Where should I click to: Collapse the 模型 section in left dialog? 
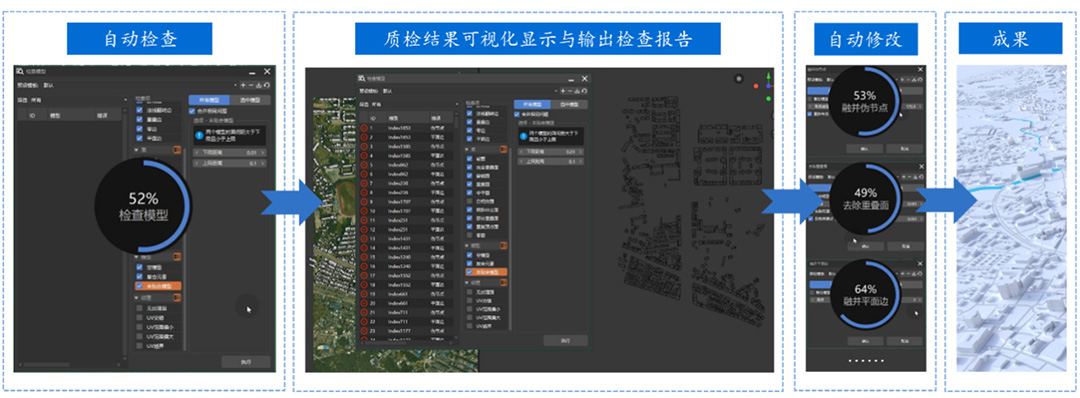click(136, 257)
